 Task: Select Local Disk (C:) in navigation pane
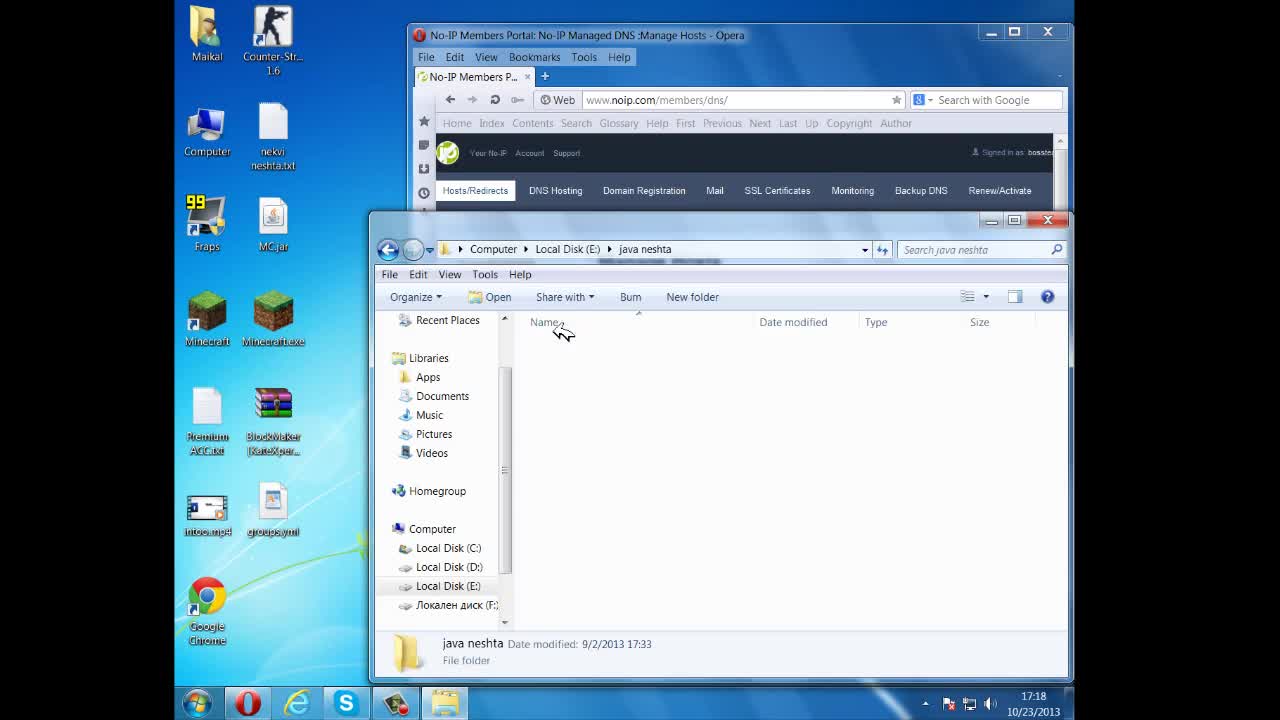pyautogui.click(x=448, y=548)
